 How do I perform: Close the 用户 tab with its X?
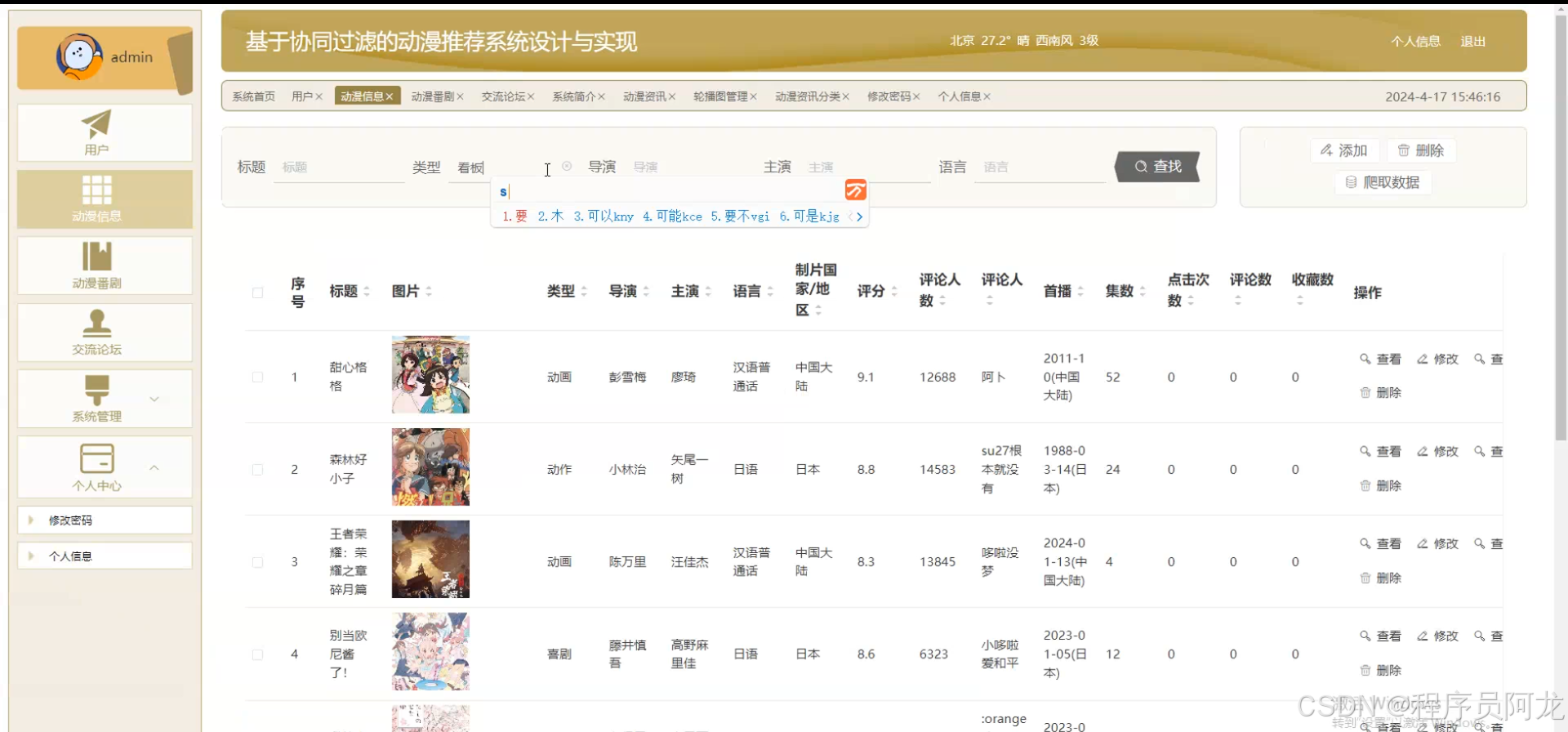coord(319,96)
